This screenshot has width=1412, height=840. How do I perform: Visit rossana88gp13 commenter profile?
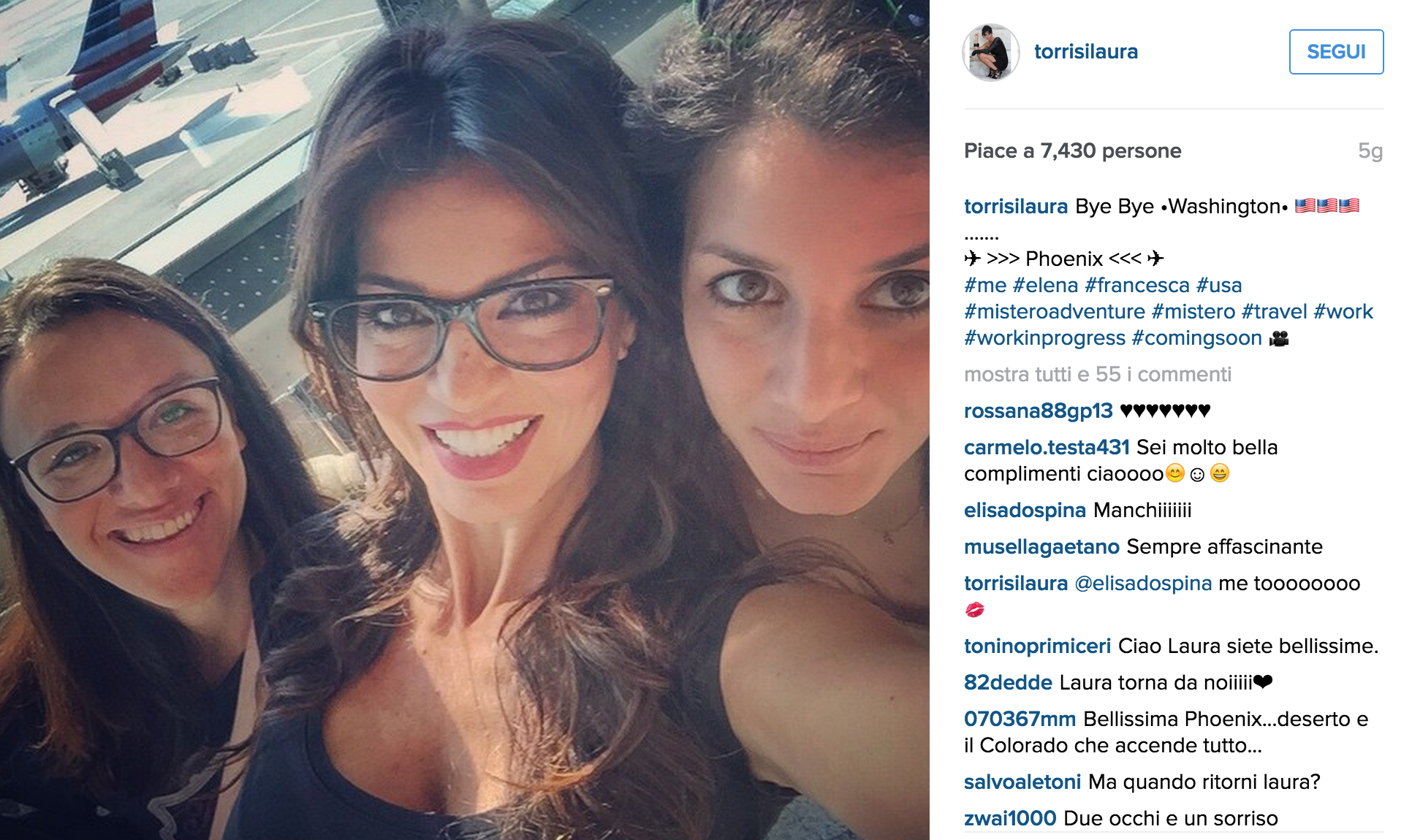tap(1039, 411)
